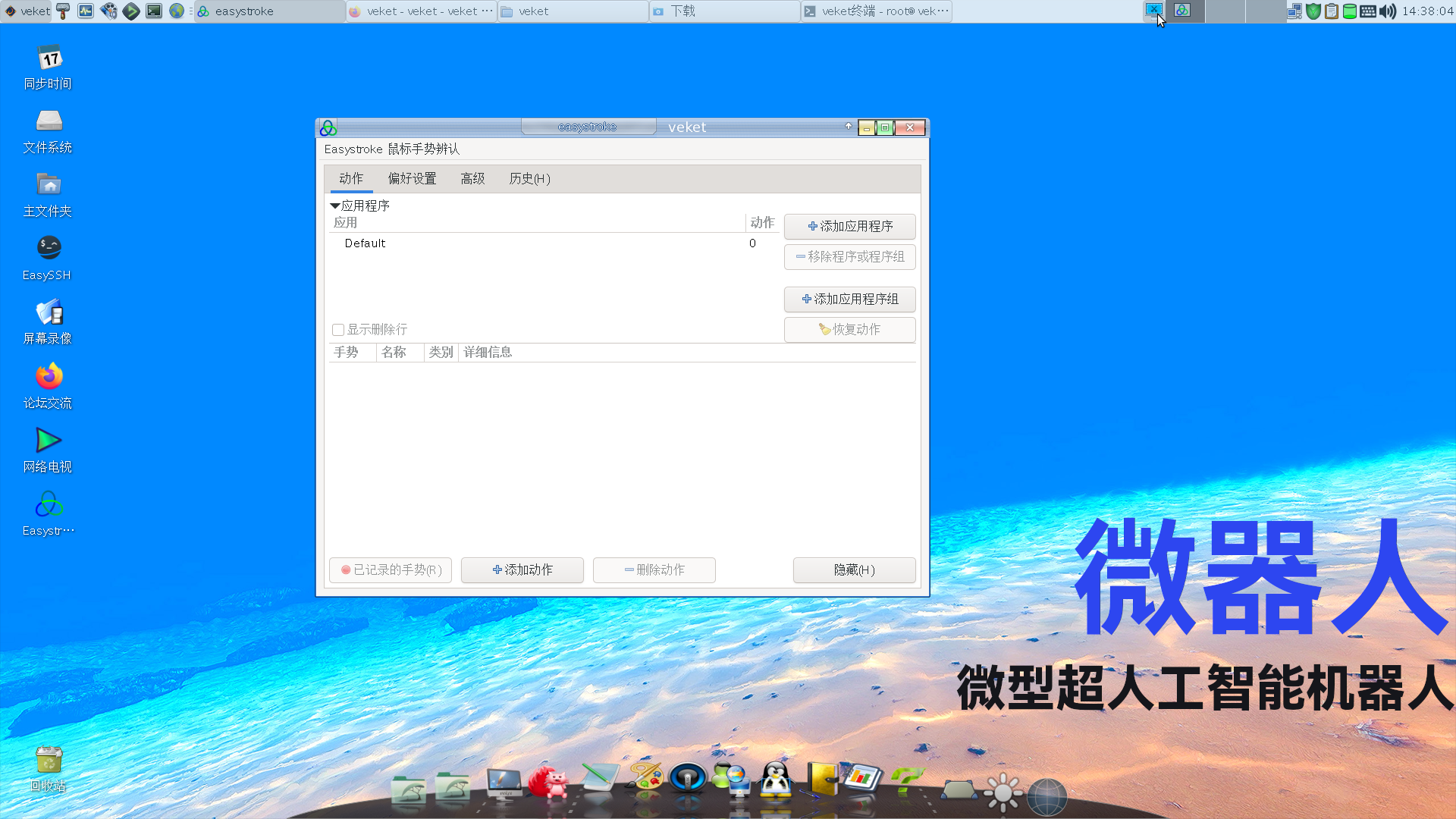Click the 删除动作 button
The image size is (1456, 819).
coord(654,570)
